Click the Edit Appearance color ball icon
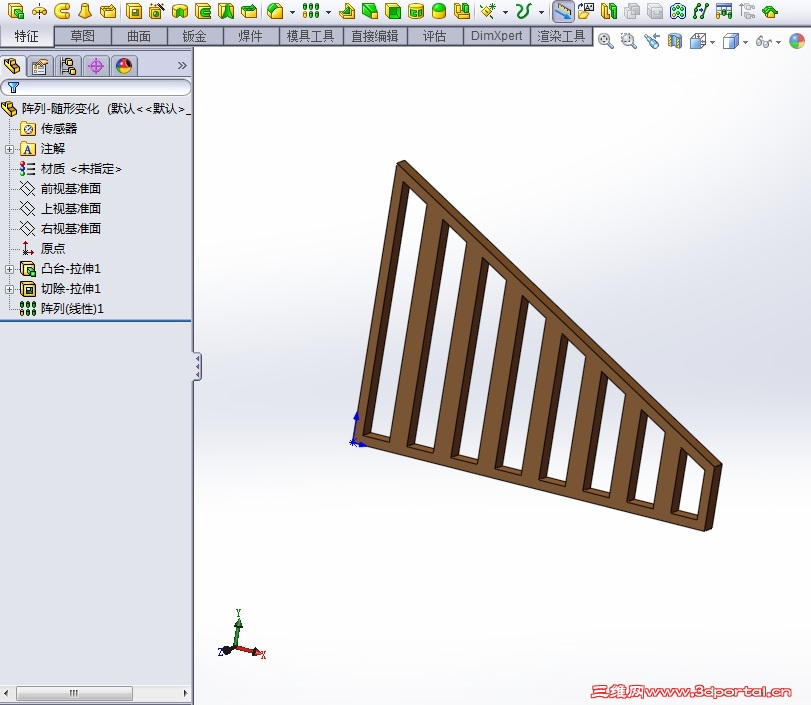 (797, 41)
